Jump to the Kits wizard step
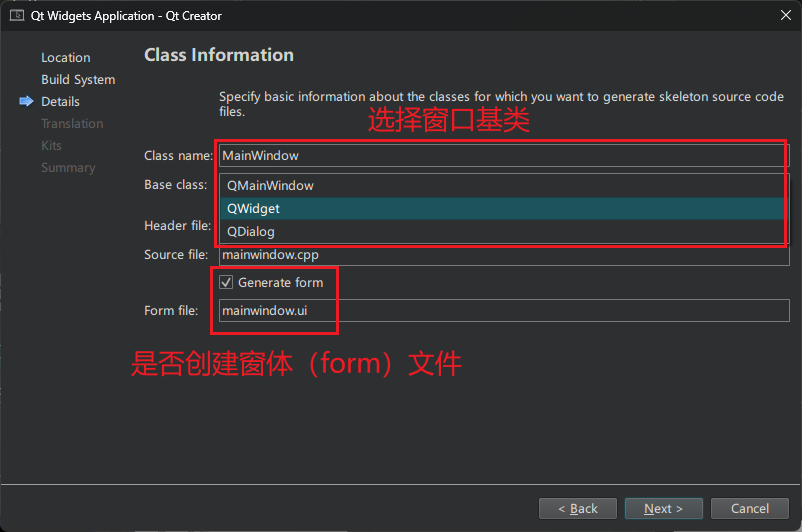 point(51,146)
